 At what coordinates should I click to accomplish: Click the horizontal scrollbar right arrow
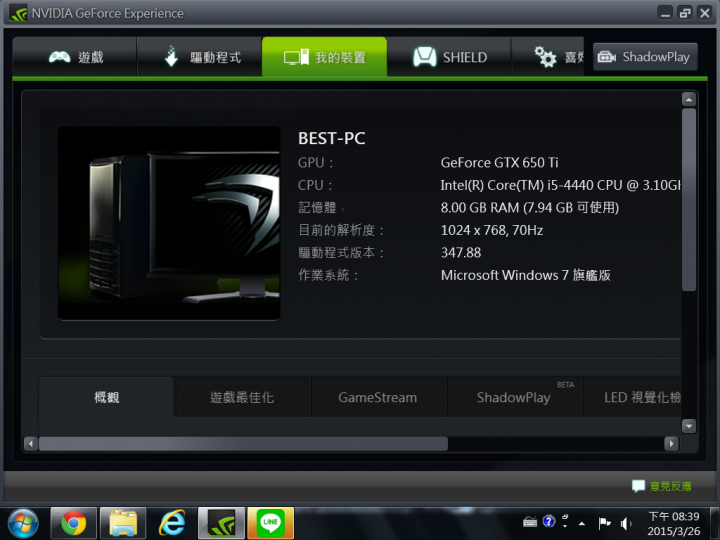[671, 444]
